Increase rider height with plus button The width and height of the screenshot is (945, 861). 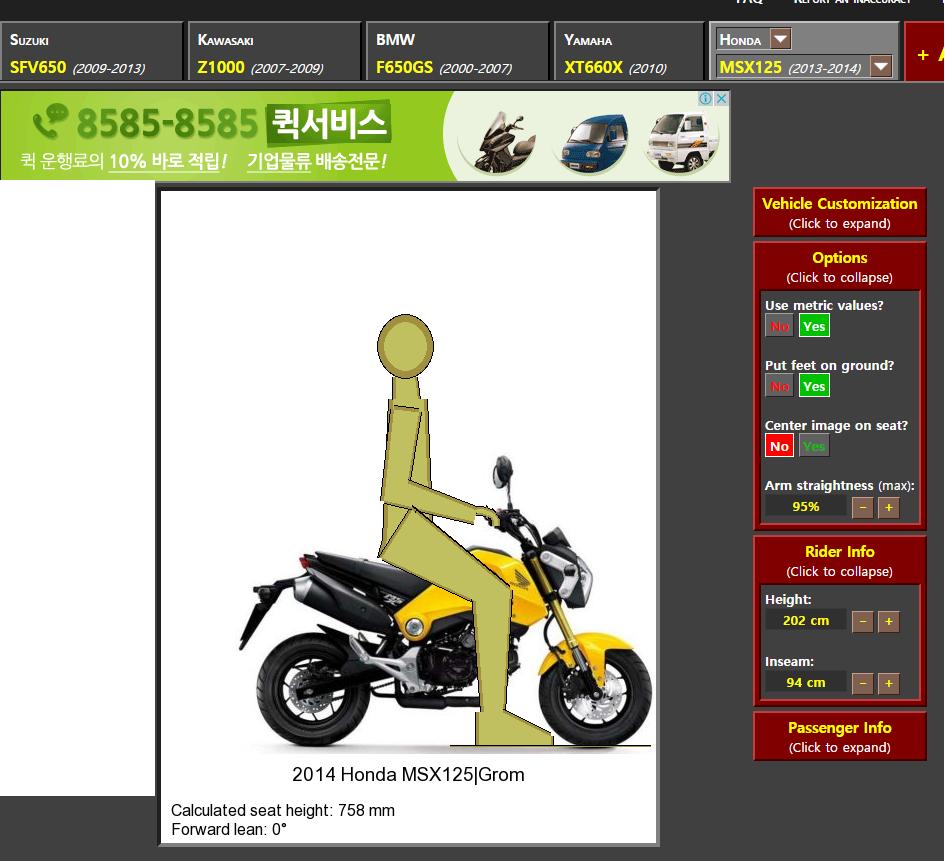click(x=887, y=621)
